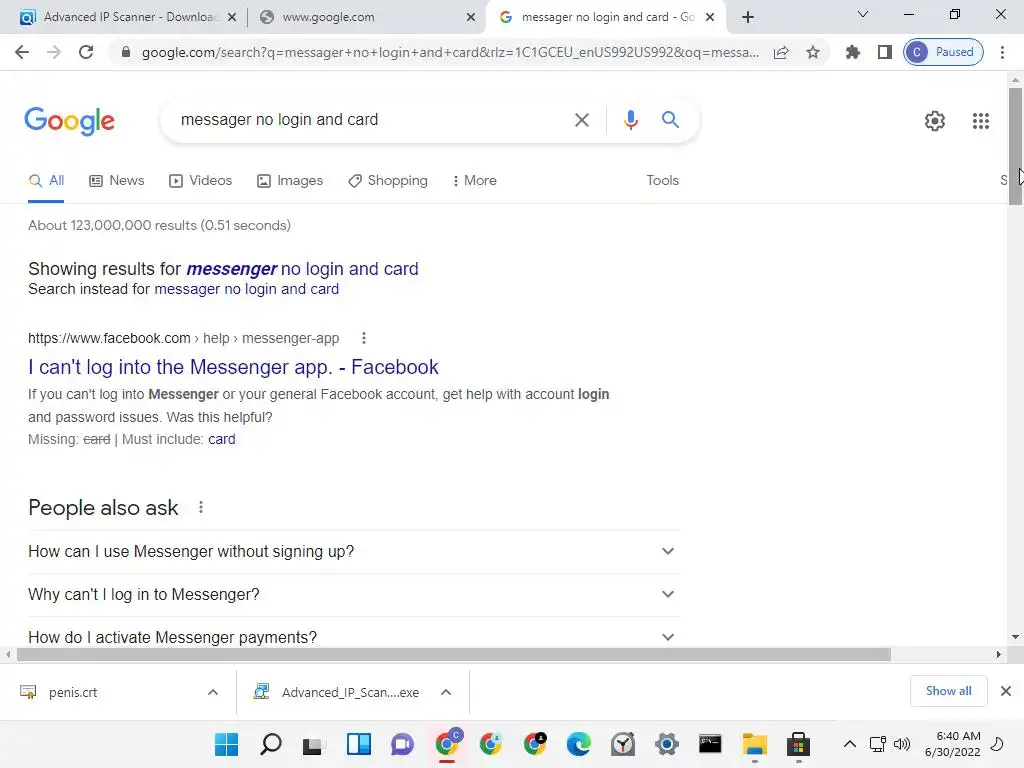
Task: Open File Explorer from the taskbar
Action: point(754,744)
